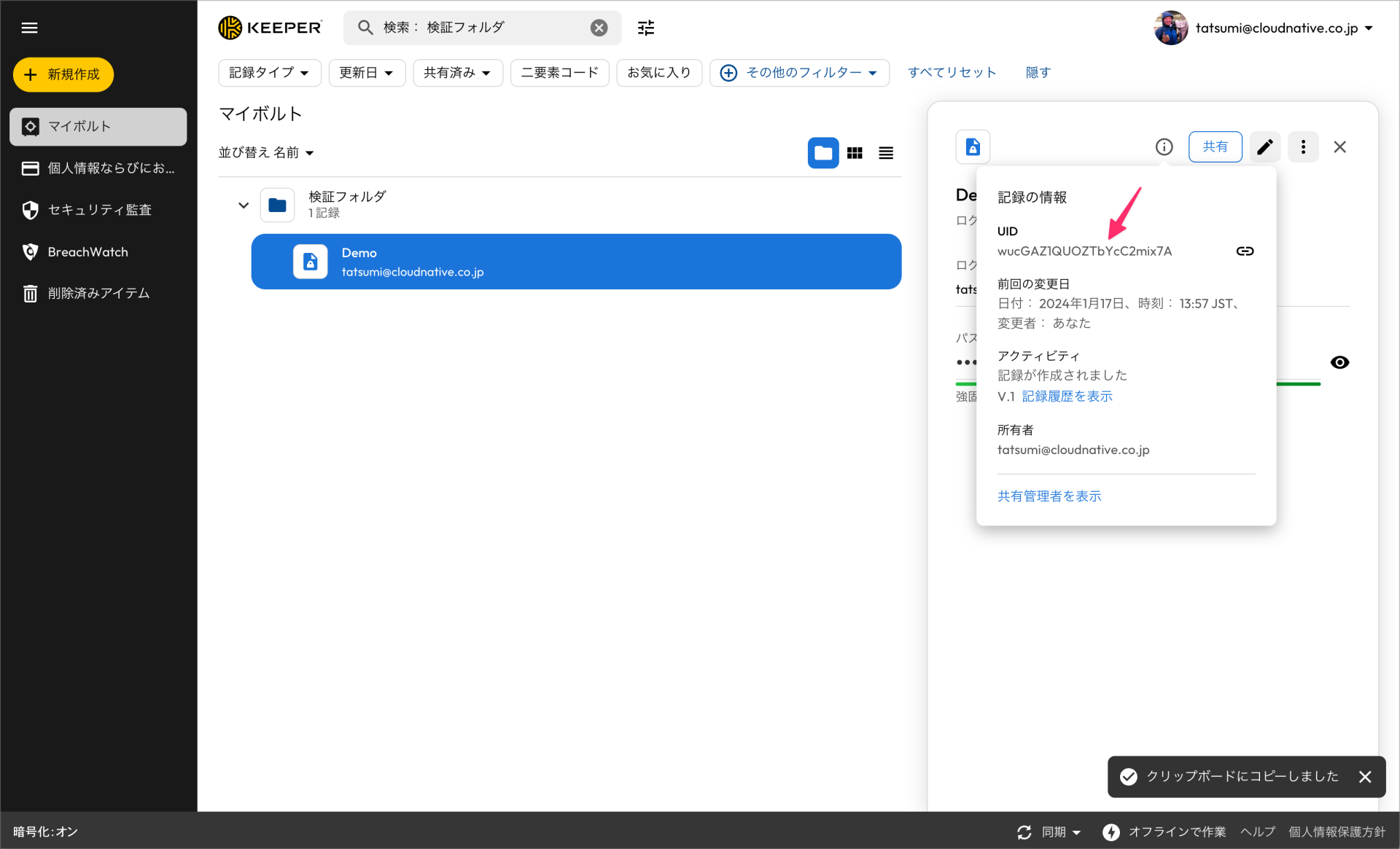Copy the UID with the link icon

tap(1245, 251)
